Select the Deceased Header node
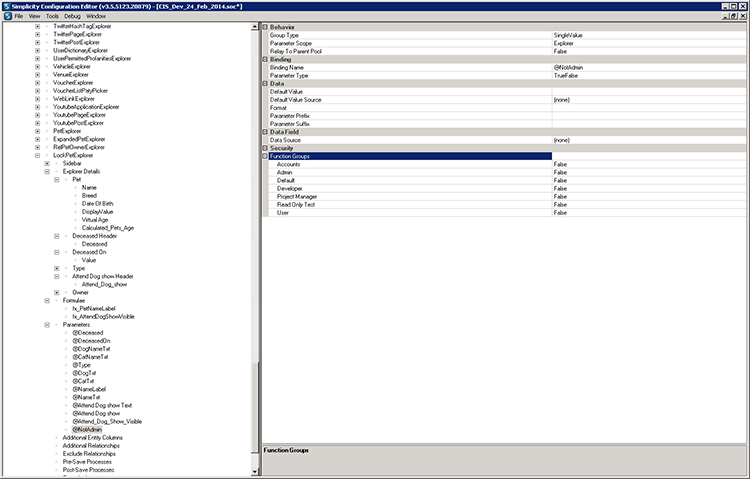 tap(95, 236)
